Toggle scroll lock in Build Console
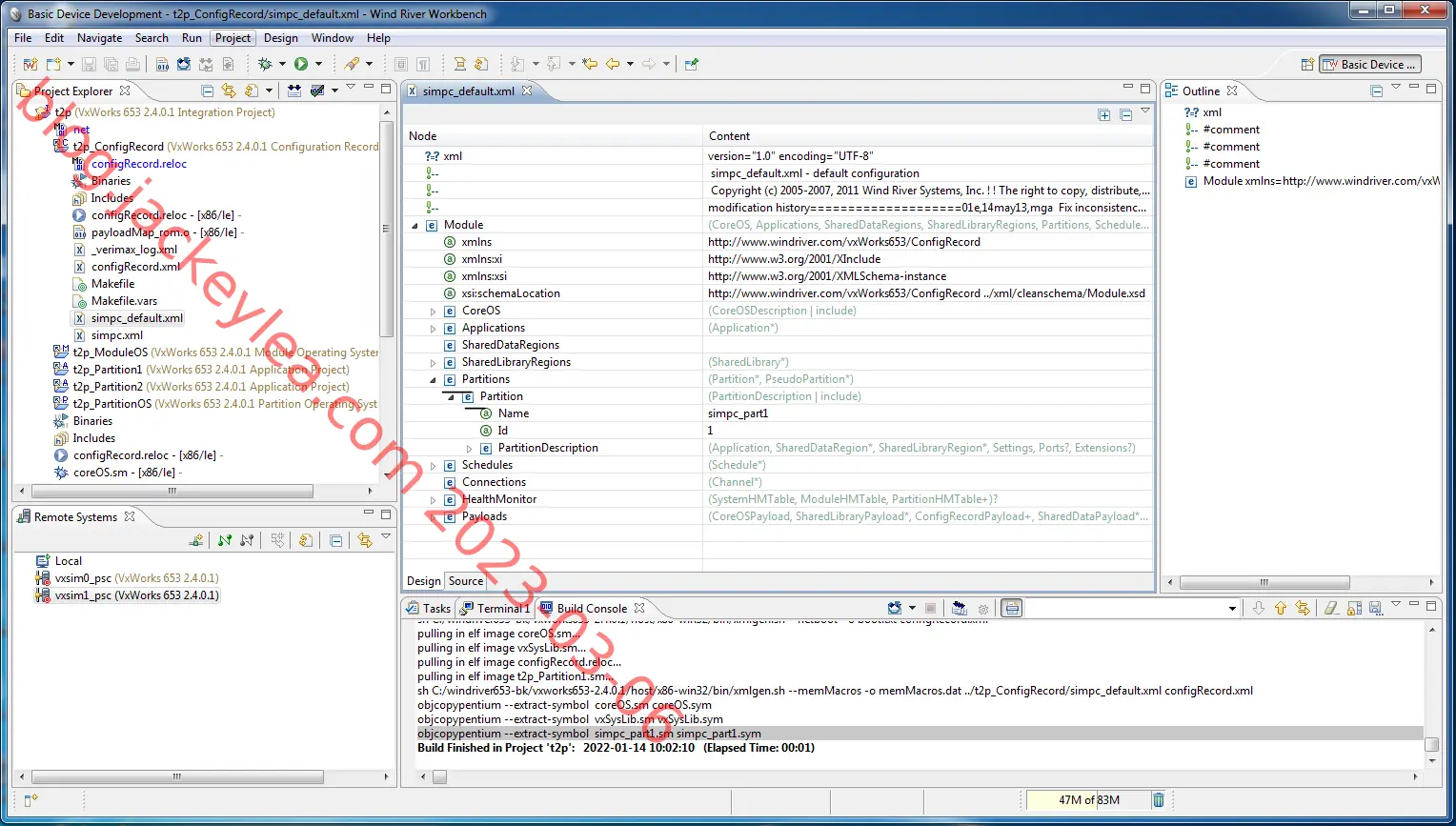1456x826 pixels. coord(1353,608)
